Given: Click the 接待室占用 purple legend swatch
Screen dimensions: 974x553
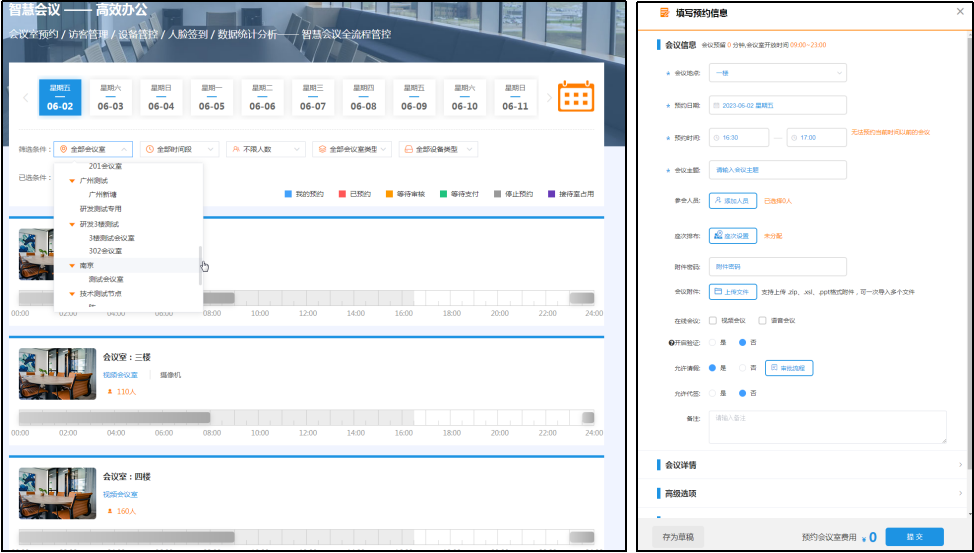Looking at the screenshot, I should pos(552,194).
